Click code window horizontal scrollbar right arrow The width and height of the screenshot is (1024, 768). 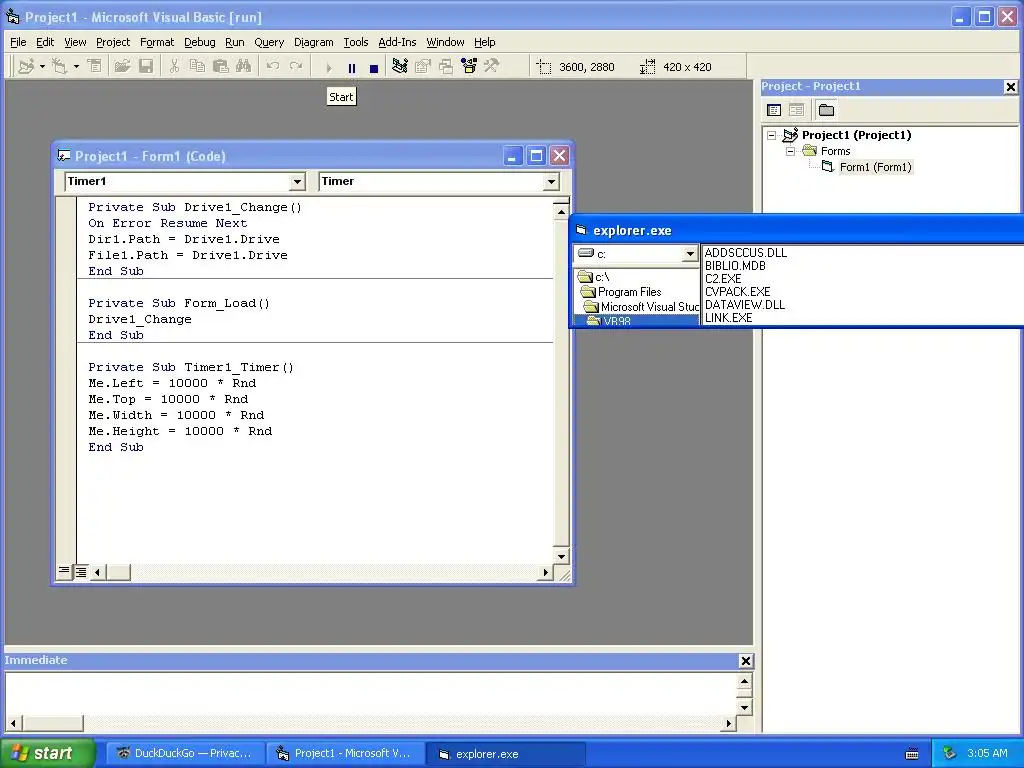coord(545,573)
